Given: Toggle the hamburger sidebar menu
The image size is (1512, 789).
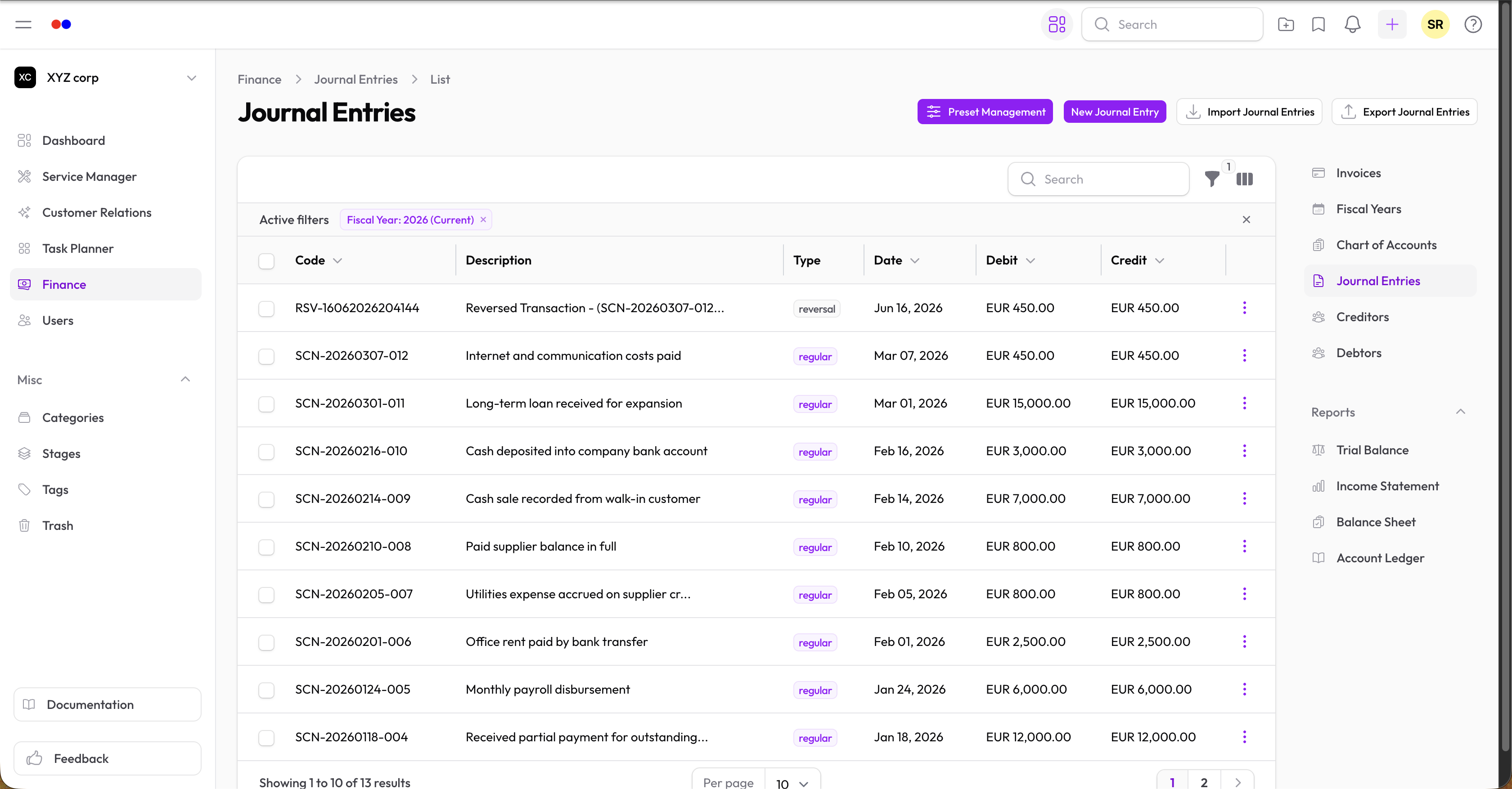Looking at the screenshot, I should point(23,25).
